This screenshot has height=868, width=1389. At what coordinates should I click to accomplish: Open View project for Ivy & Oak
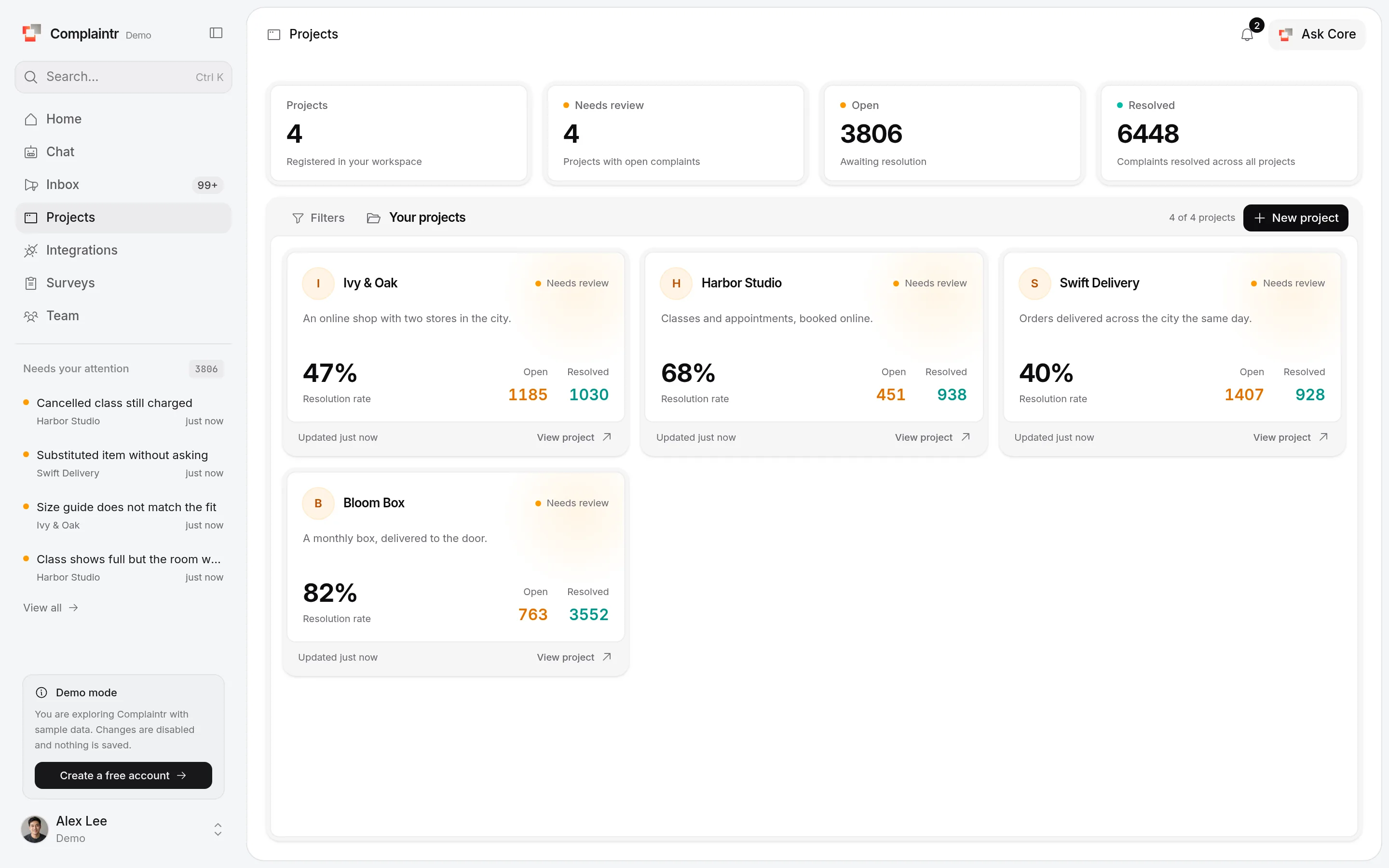click(574, 437)
